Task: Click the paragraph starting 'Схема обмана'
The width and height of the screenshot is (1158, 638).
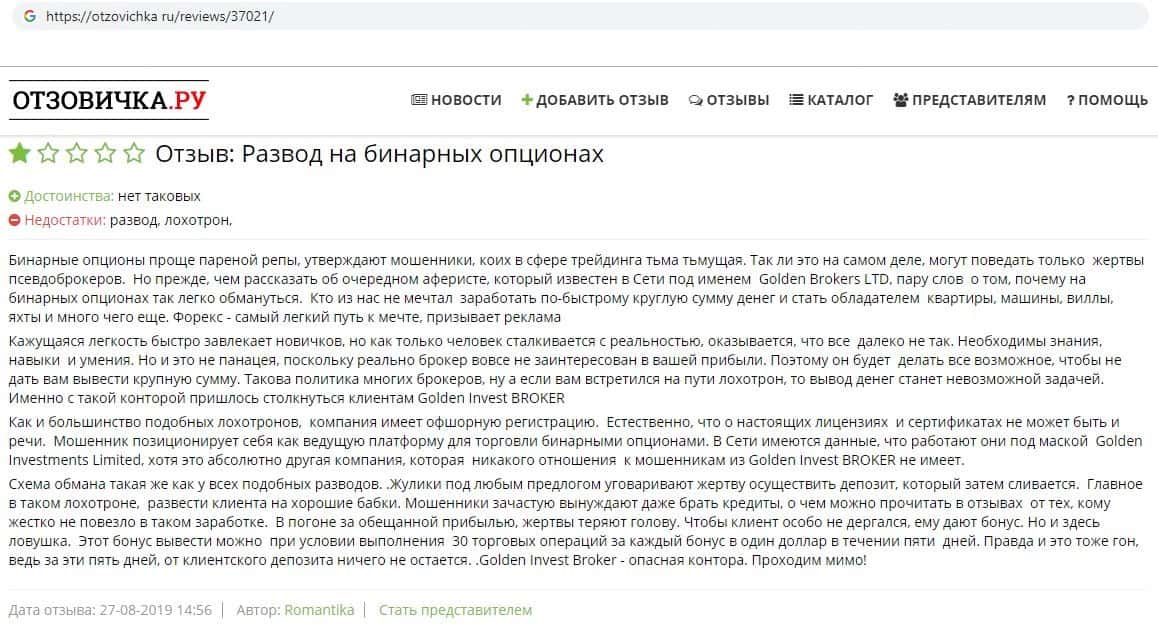Action: [576, 522]
